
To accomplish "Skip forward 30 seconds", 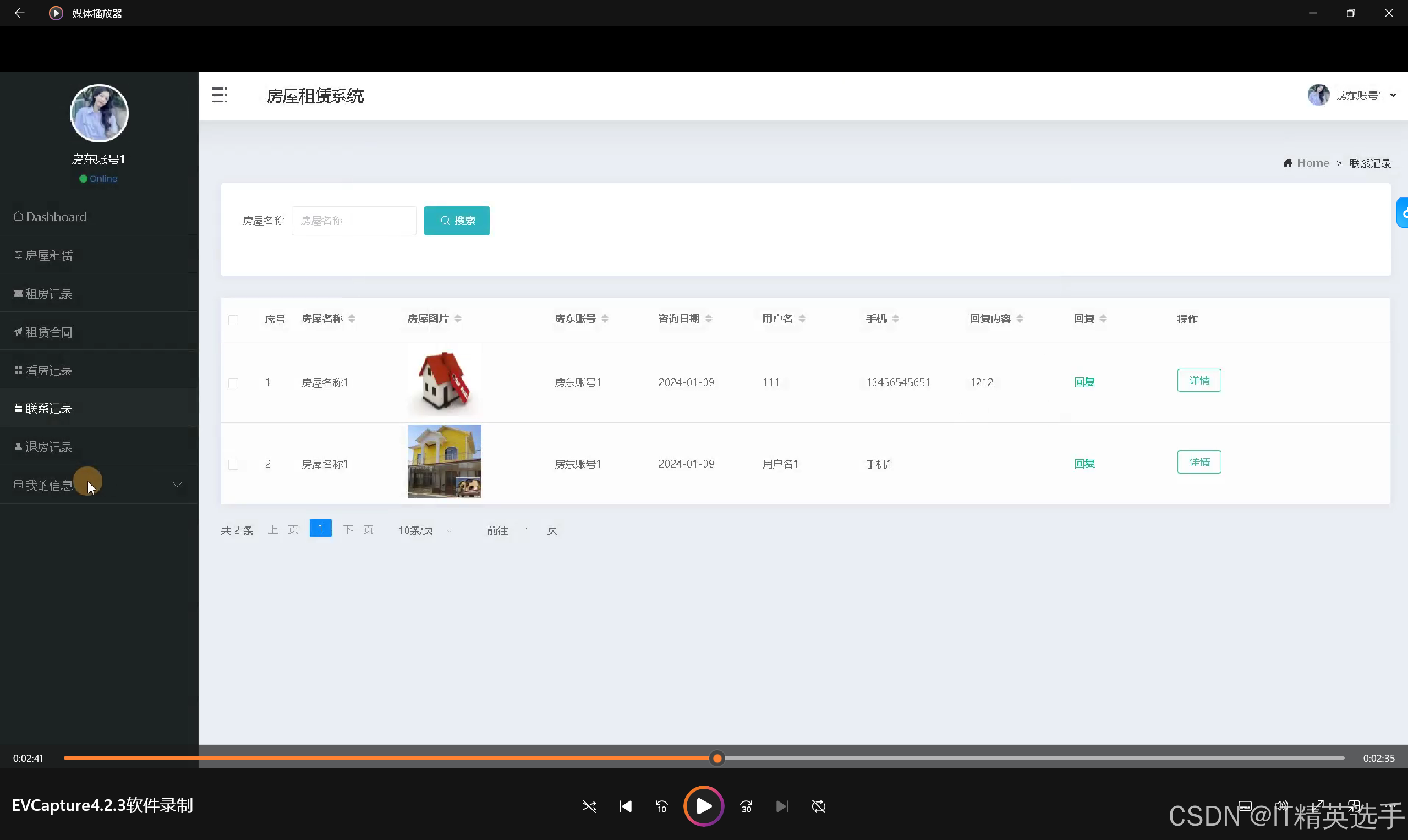I will click(746, 806).
